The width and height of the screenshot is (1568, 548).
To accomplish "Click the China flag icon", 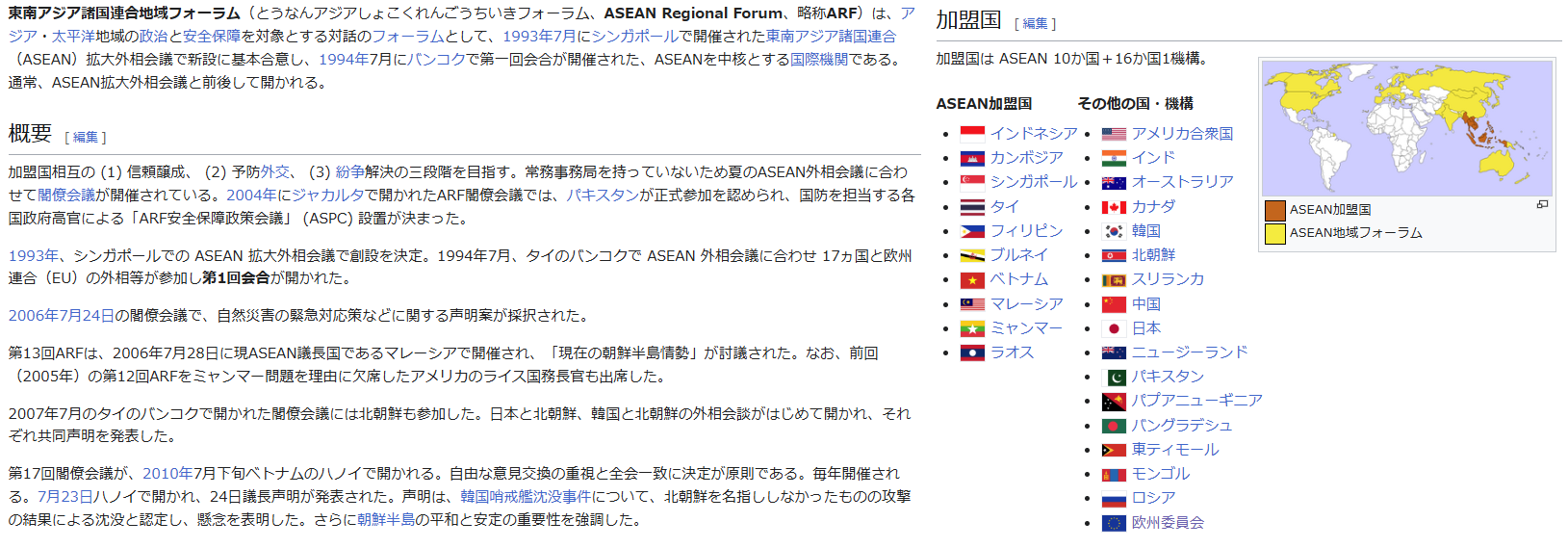I will [1114, 304].
